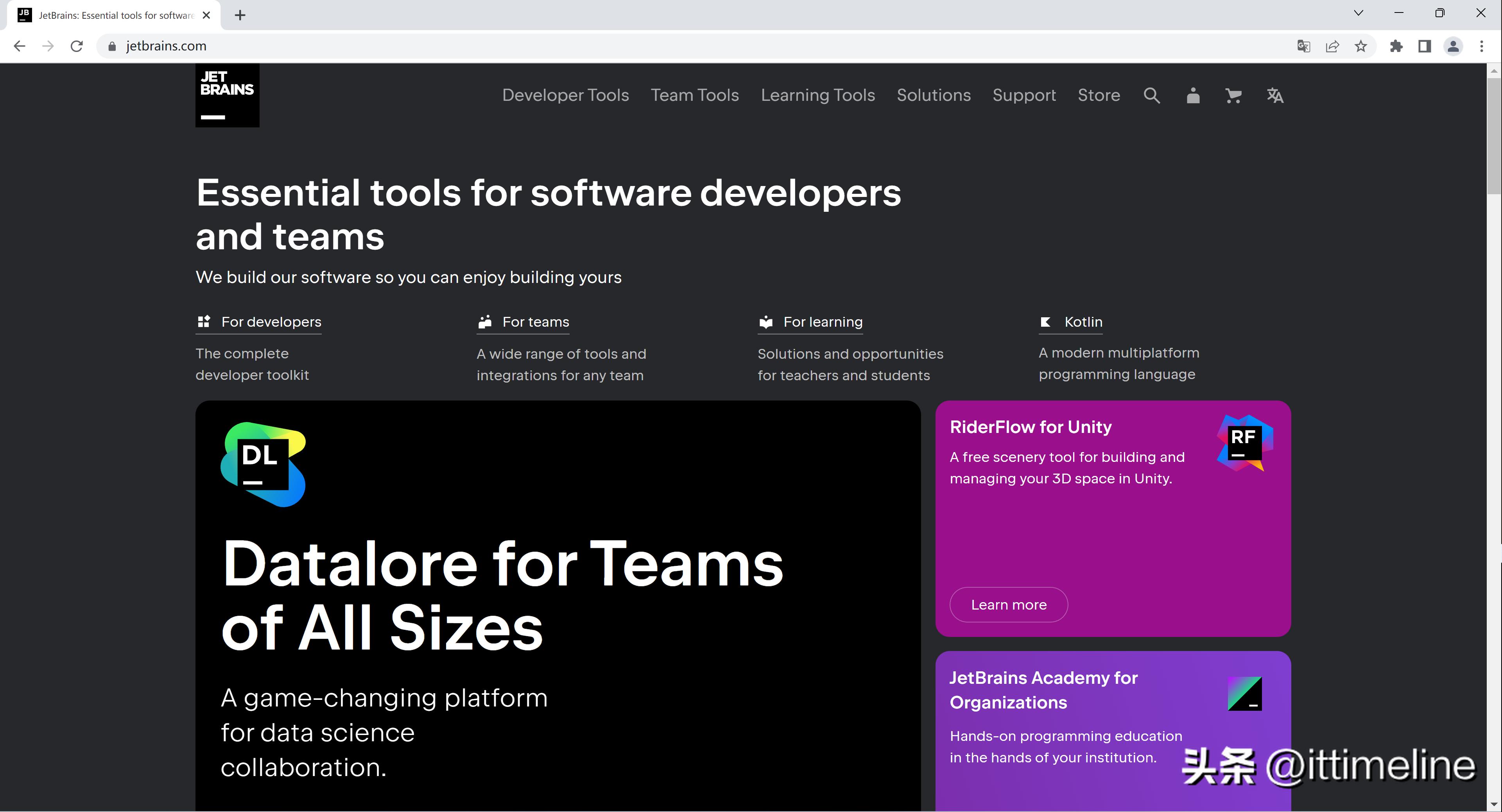Image resolution: width=1502 pixels, height=812 pixels.
Task: Click Learn more on RiderFlow card
Action: tap(1009, 605)
